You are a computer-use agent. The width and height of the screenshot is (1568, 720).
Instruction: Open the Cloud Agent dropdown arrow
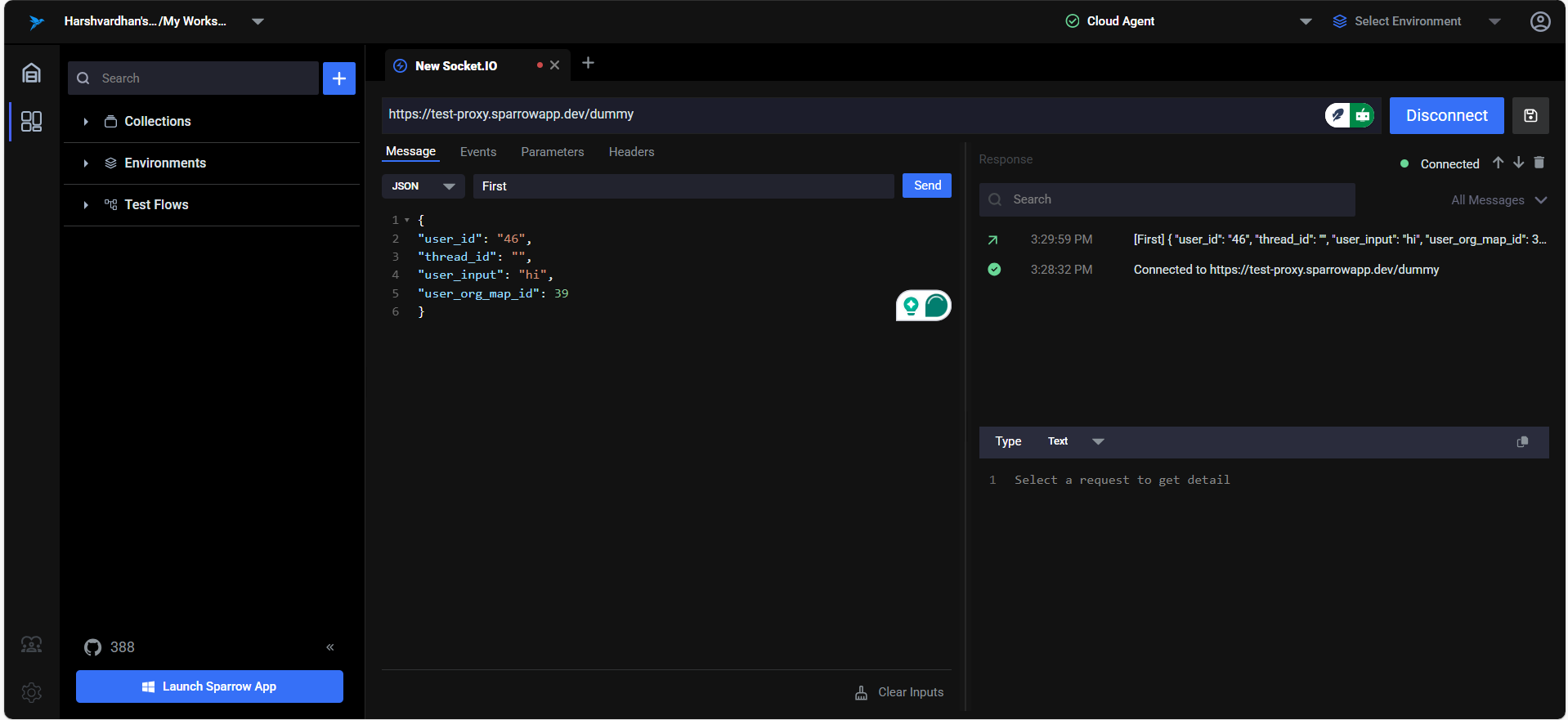coord(1306,21)
